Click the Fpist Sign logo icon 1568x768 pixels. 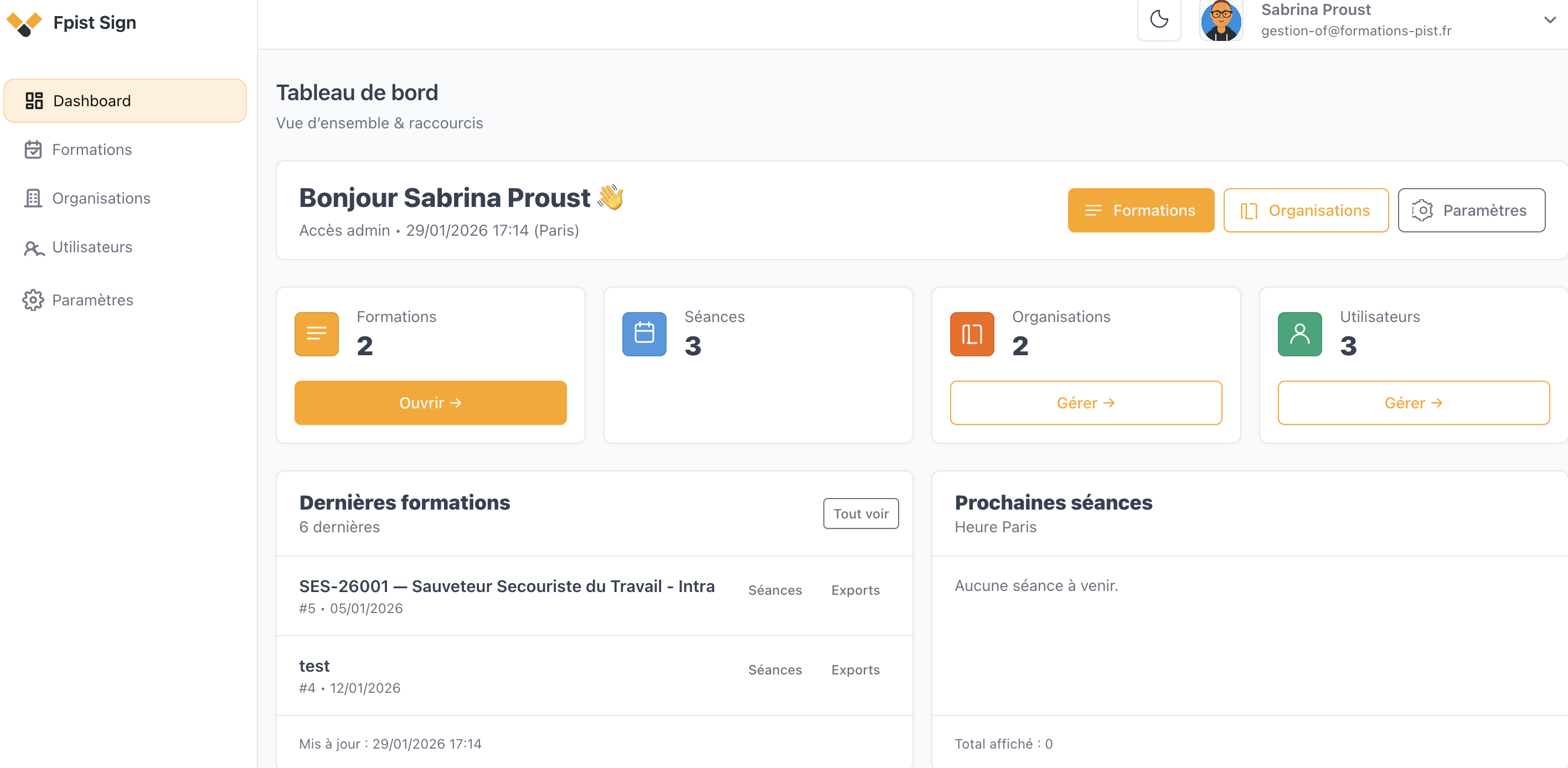24,24
